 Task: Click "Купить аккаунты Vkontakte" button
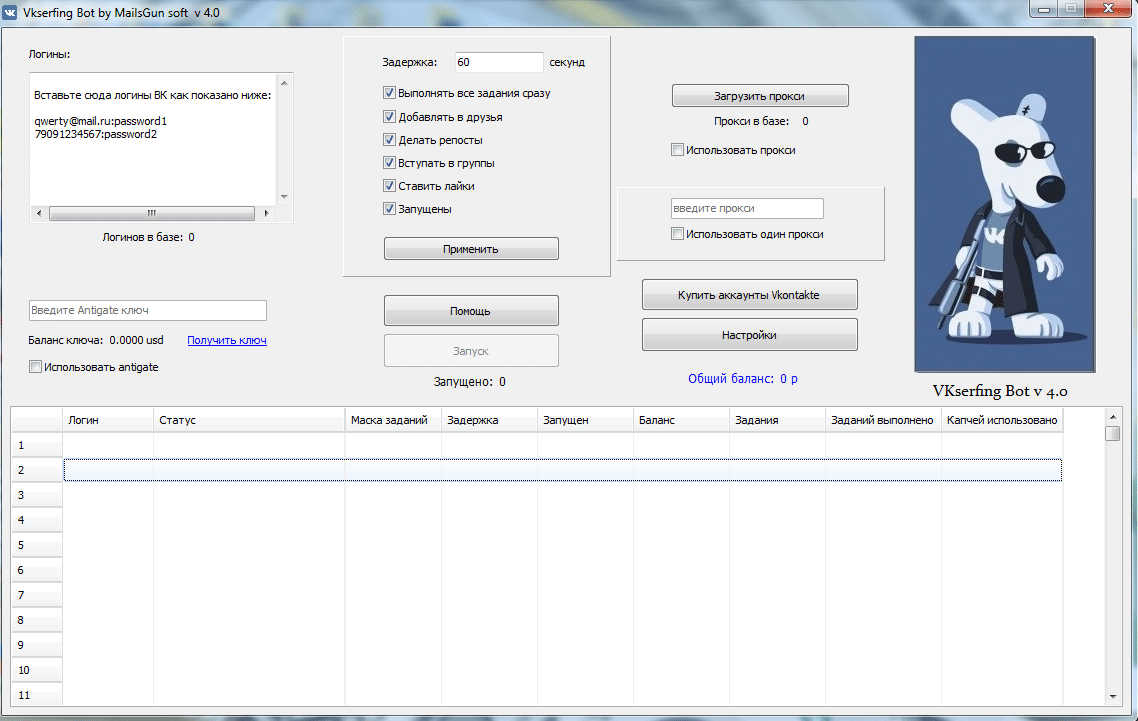(748, 294)
